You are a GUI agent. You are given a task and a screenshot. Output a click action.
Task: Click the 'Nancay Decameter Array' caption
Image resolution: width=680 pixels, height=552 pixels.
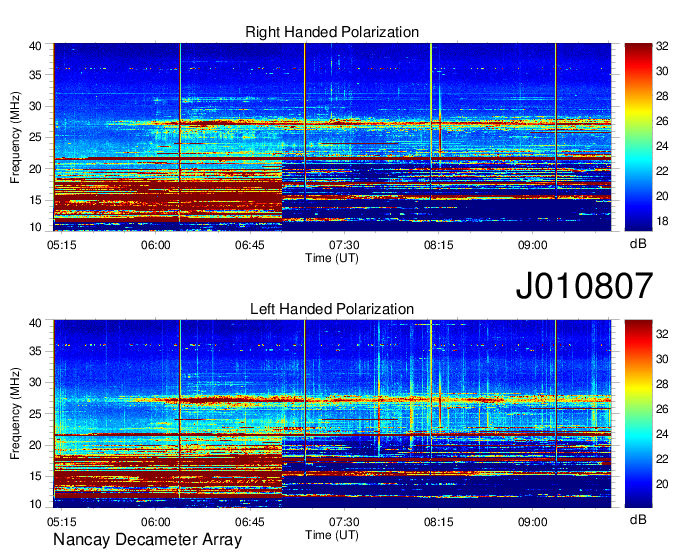pyautogui.click(x=147, y=539)
